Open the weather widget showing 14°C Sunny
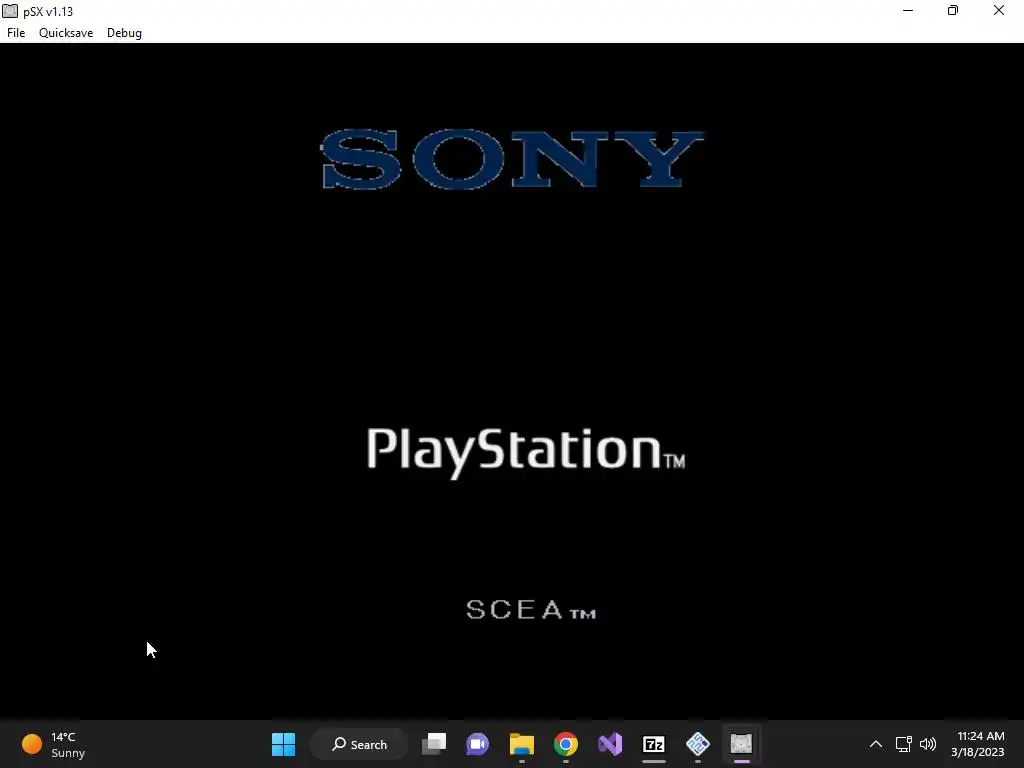1024x768 pixels. 54,744
